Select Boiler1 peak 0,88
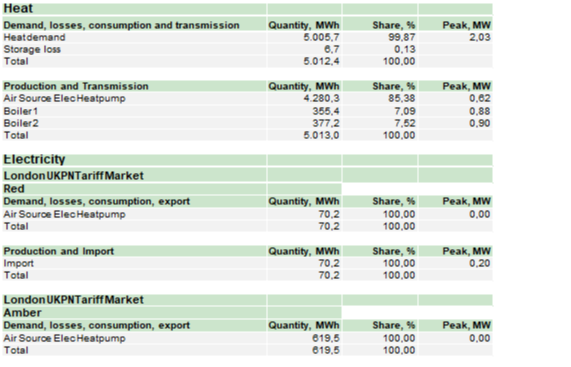Viewport: 571px width, 367px height. point(480,111)
